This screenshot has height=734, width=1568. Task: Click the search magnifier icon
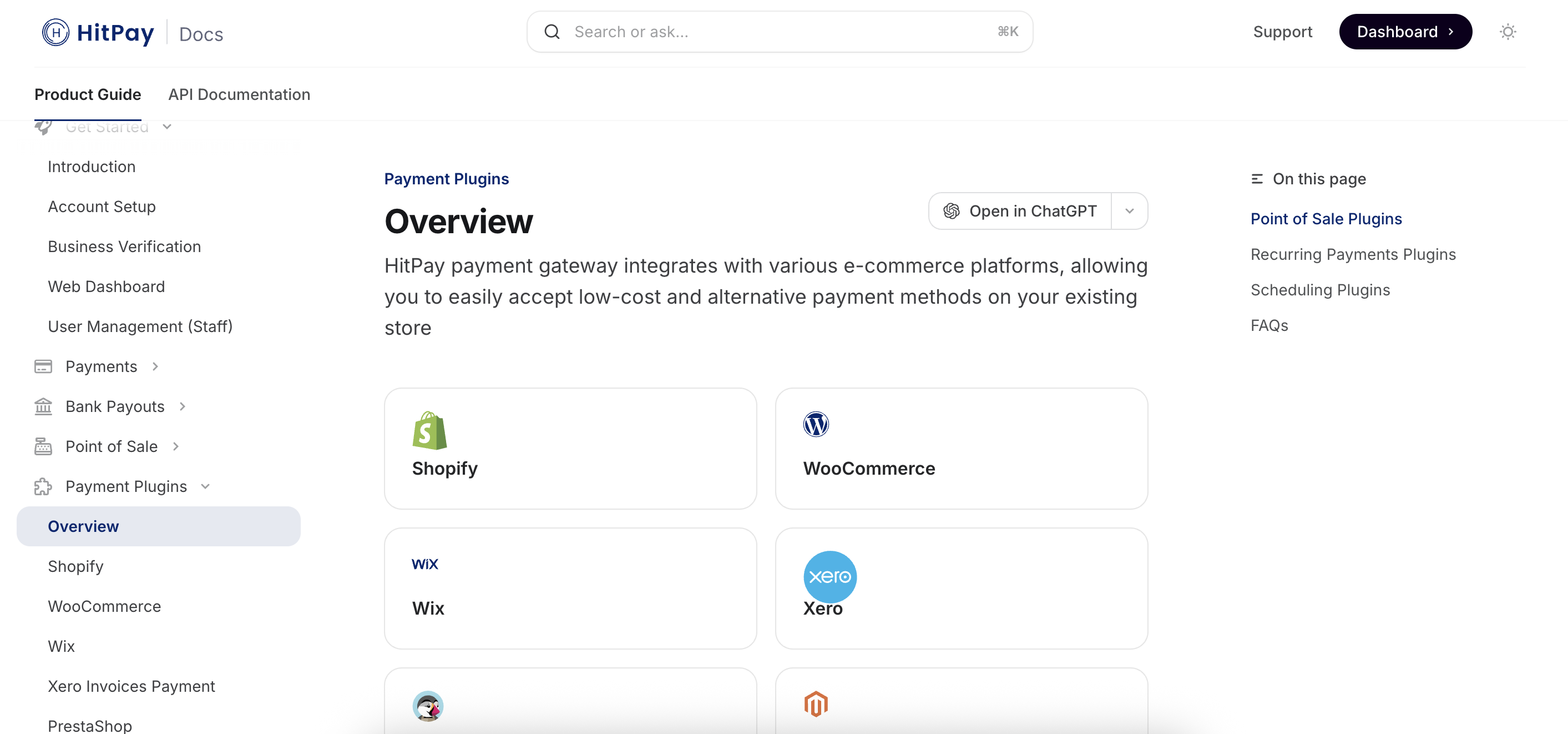click(552, 32)
